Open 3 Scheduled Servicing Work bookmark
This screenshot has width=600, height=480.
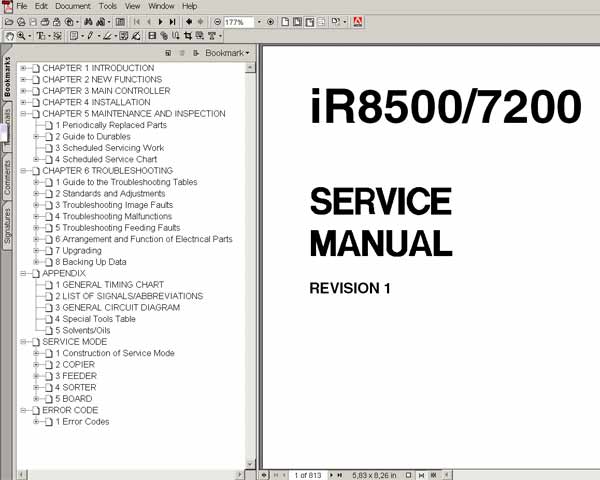(109, 148)
